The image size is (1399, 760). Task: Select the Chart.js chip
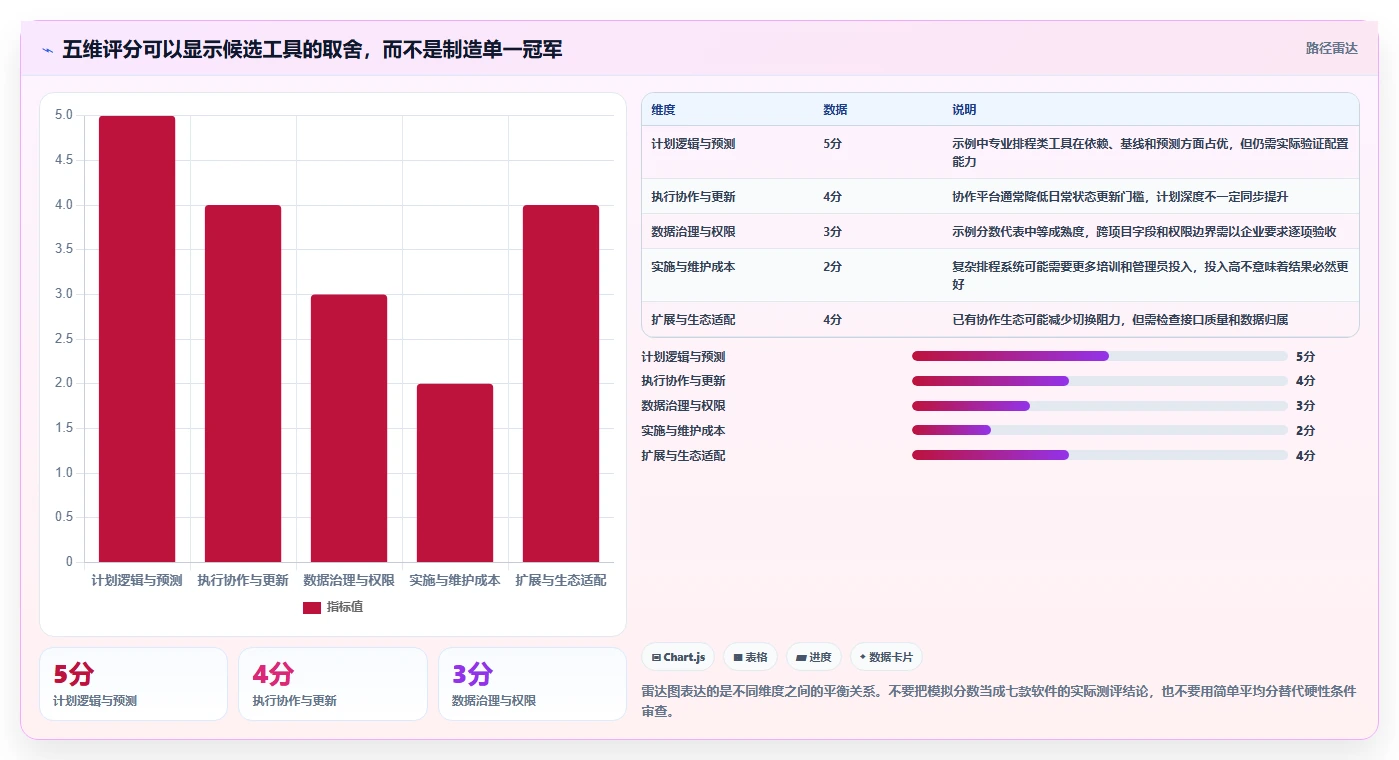(x=678, y=657)
